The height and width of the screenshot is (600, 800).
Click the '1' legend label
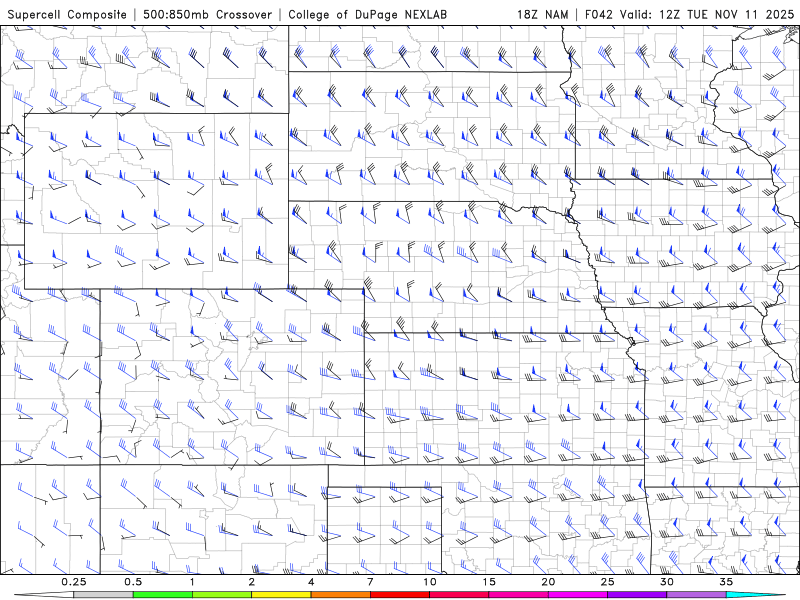pyautogui.click(x=192, y=582)
